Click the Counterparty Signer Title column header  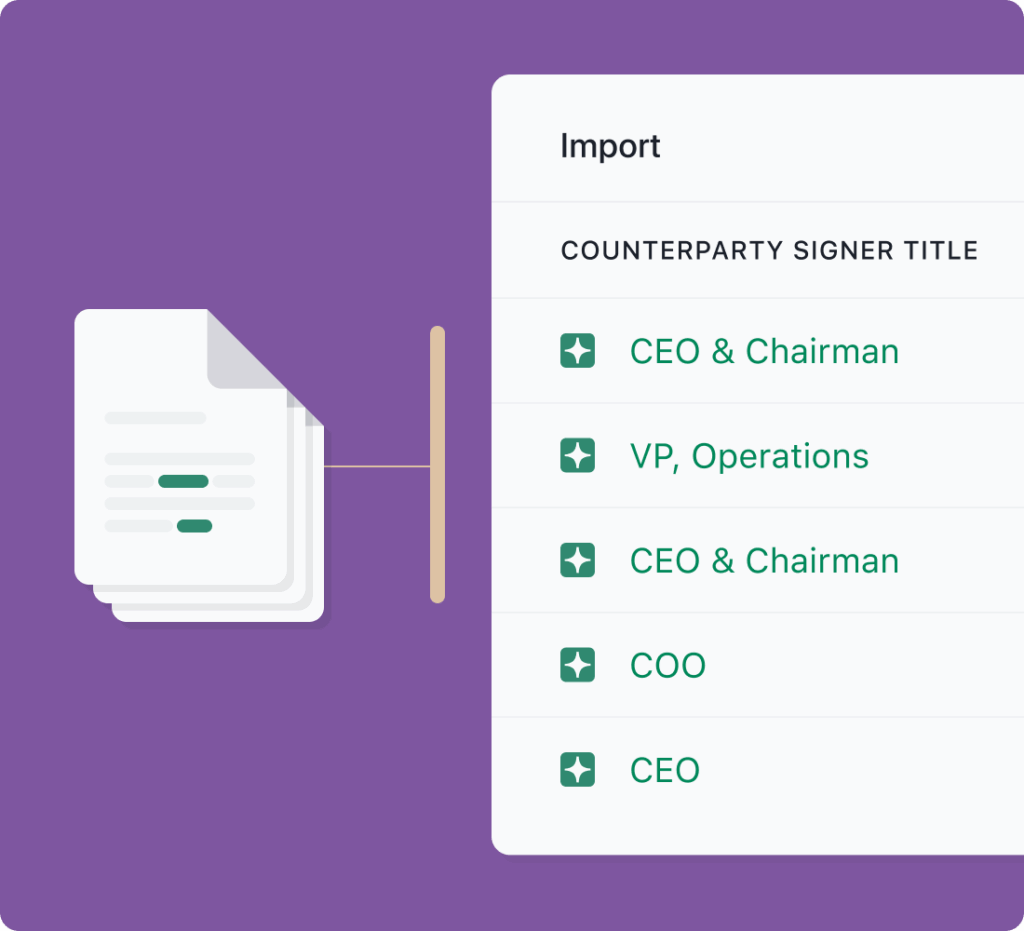[x=769, y=251]
